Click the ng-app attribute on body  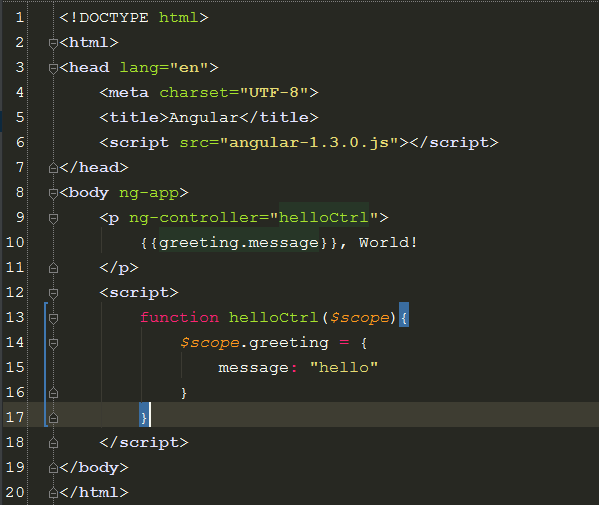(149, 193)
